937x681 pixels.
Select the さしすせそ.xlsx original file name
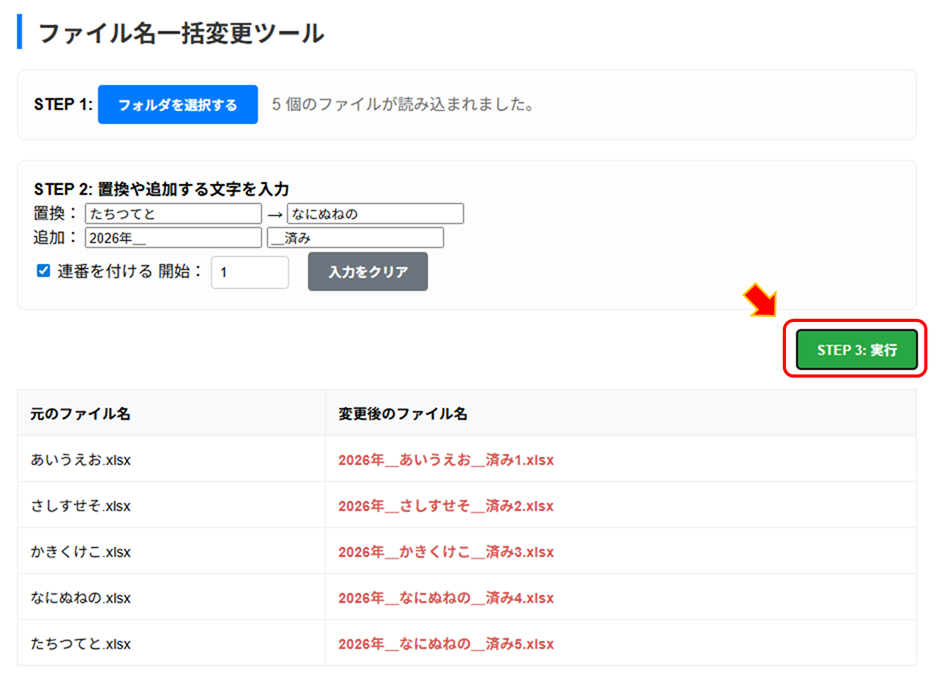coord(81,506)
